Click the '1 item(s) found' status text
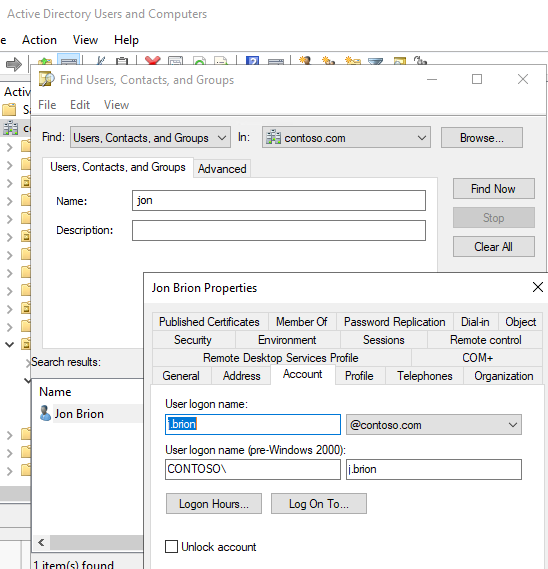The image size is (548, 569). coord(74,564)
